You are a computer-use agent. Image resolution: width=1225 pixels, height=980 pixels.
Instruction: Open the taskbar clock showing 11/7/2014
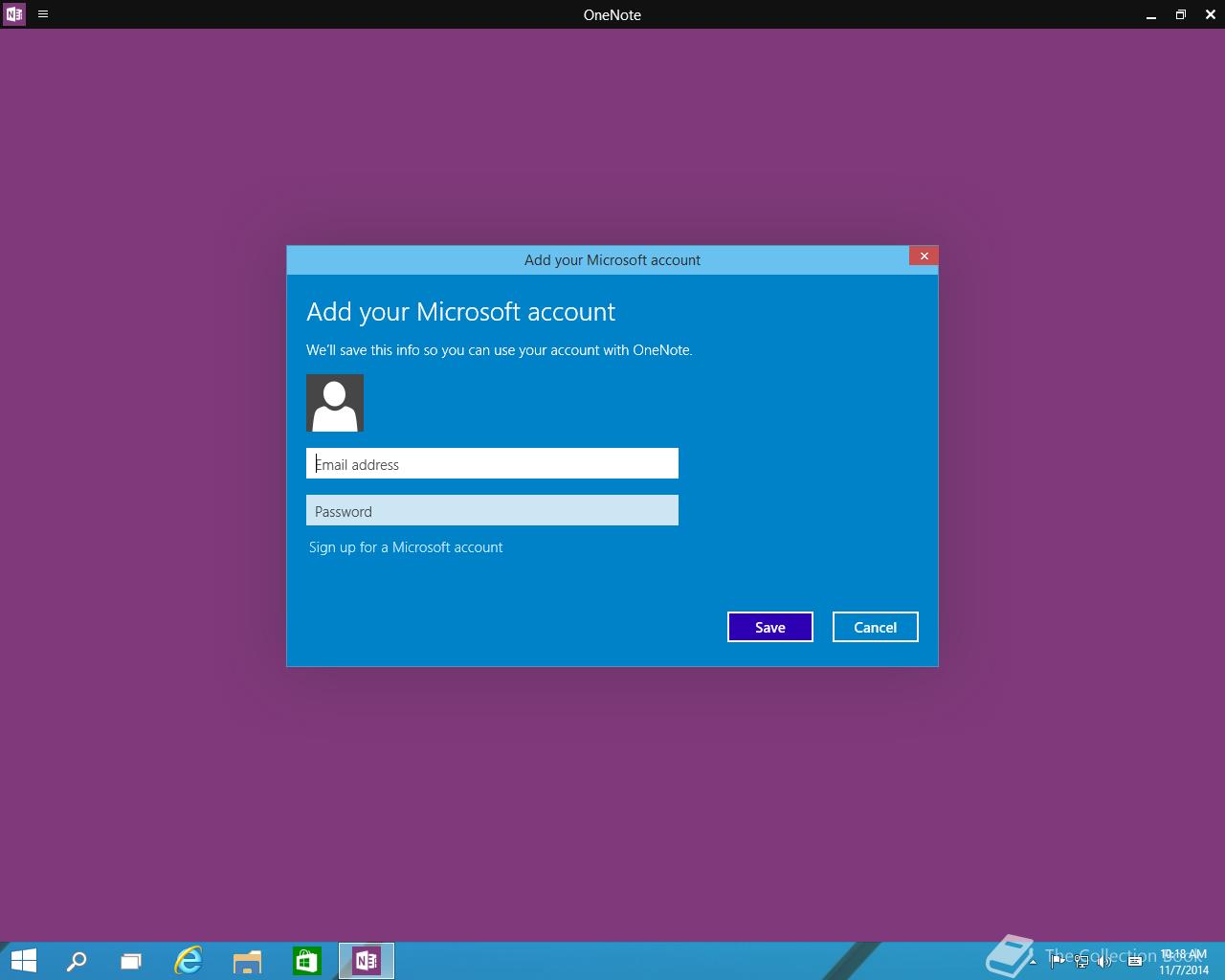pos(1184,962)
